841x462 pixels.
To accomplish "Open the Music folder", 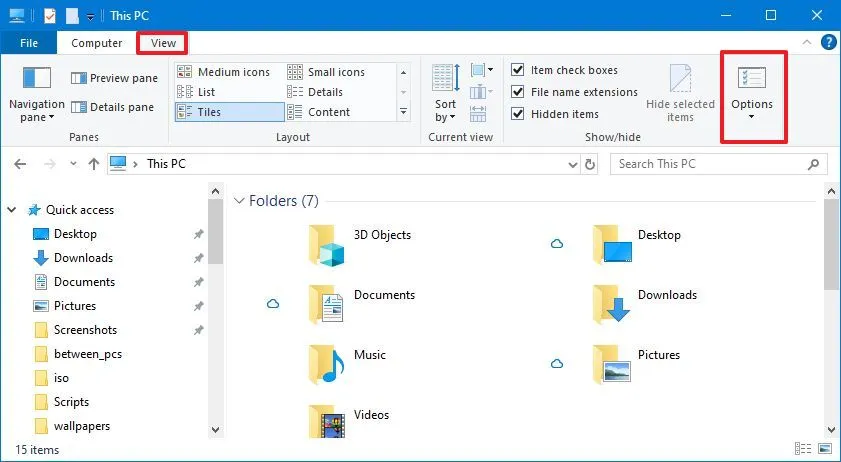I will tap(348, 365).
